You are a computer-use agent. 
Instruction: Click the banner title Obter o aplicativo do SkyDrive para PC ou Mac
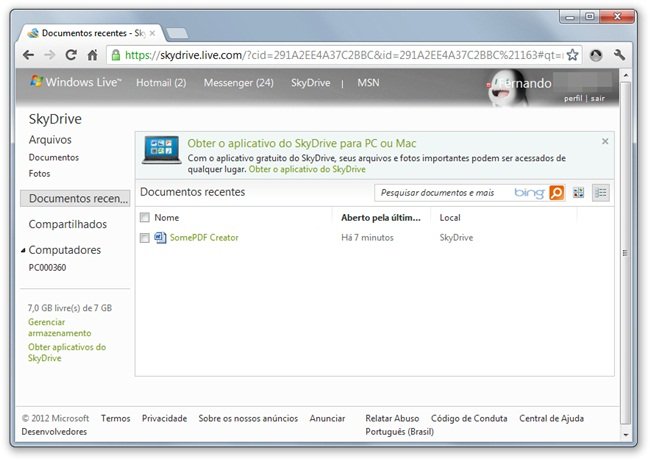pyautogui.click(x=302, y=143)
